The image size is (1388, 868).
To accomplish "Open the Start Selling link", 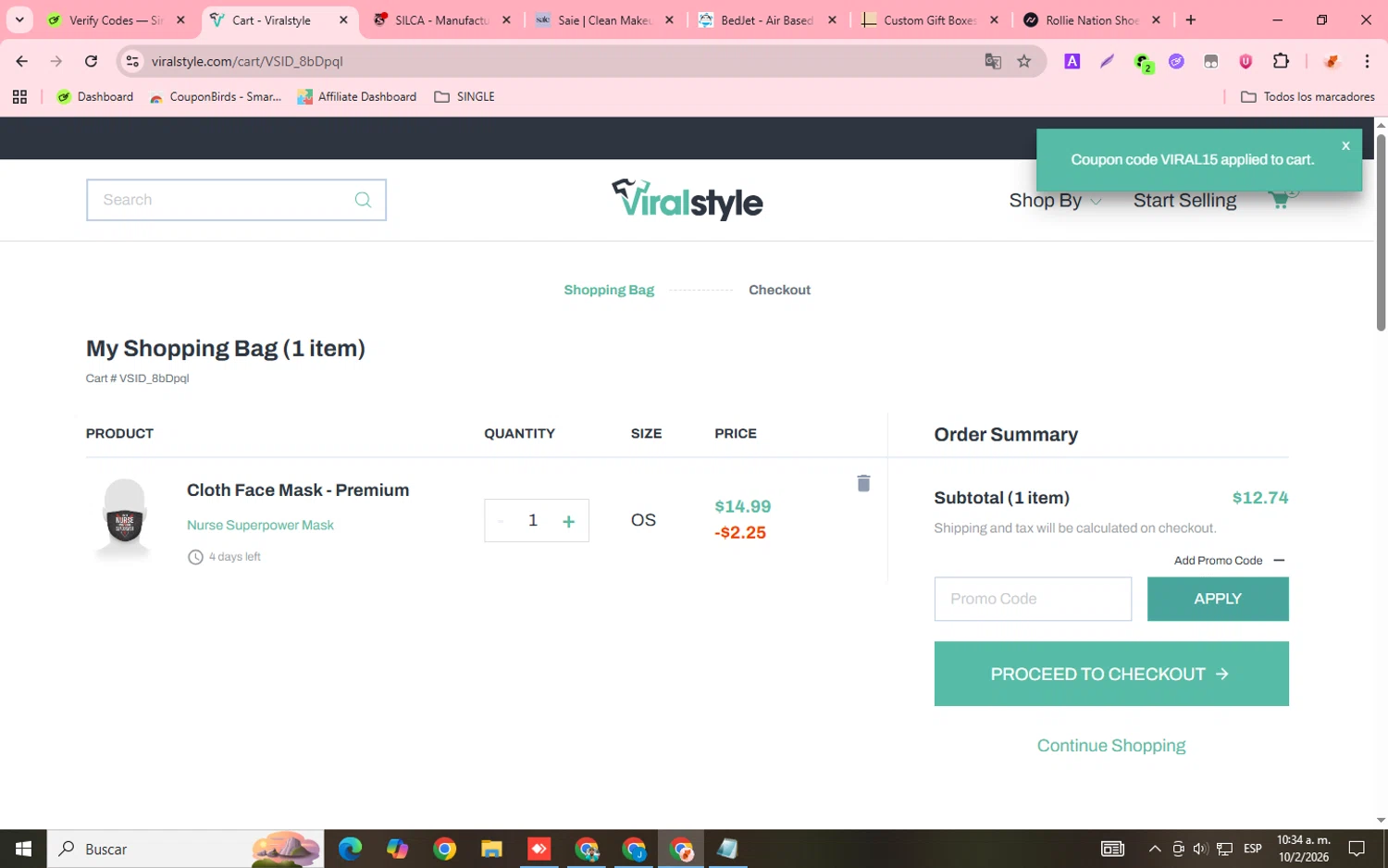I will click(x=1184, y=200).
